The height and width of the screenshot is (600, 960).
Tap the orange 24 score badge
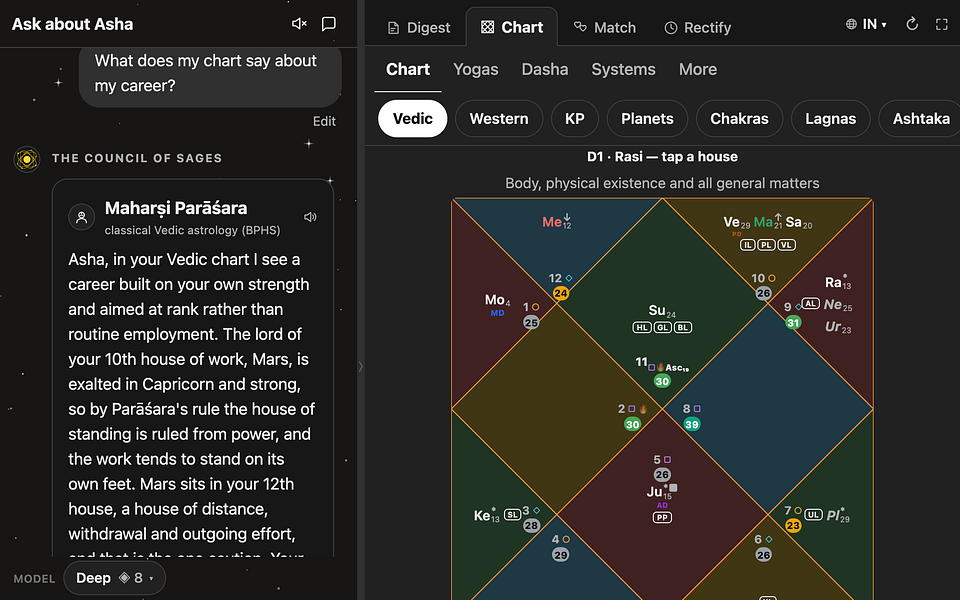[x=561, y=293]
